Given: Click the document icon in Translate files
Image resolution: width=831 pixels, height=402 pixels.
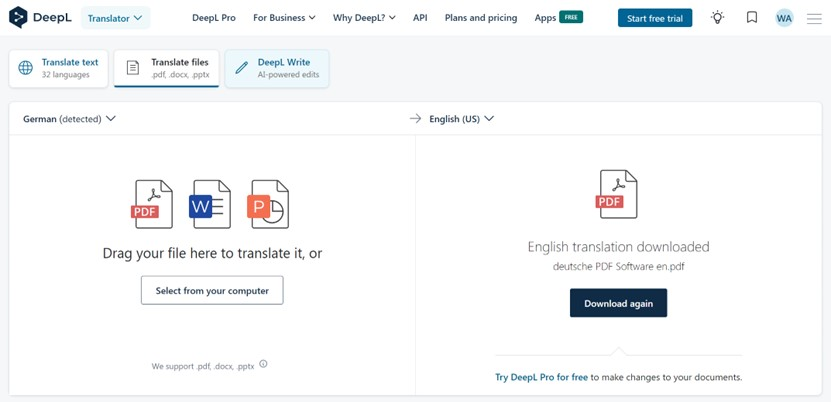Looking at the screenshot, I should tap(133, 68).
